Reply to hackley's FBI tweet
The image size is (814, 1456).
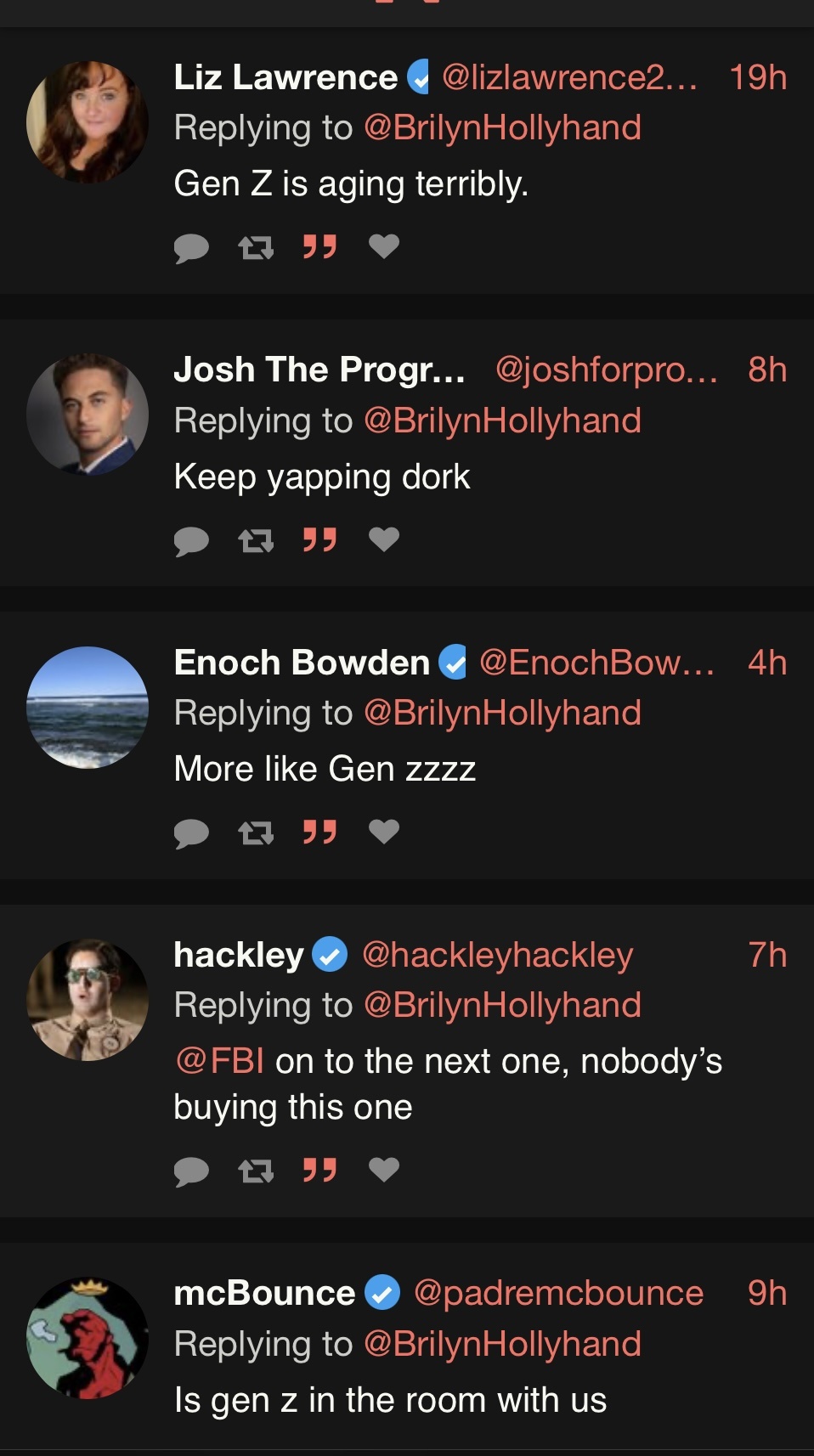coord(191,1171)
